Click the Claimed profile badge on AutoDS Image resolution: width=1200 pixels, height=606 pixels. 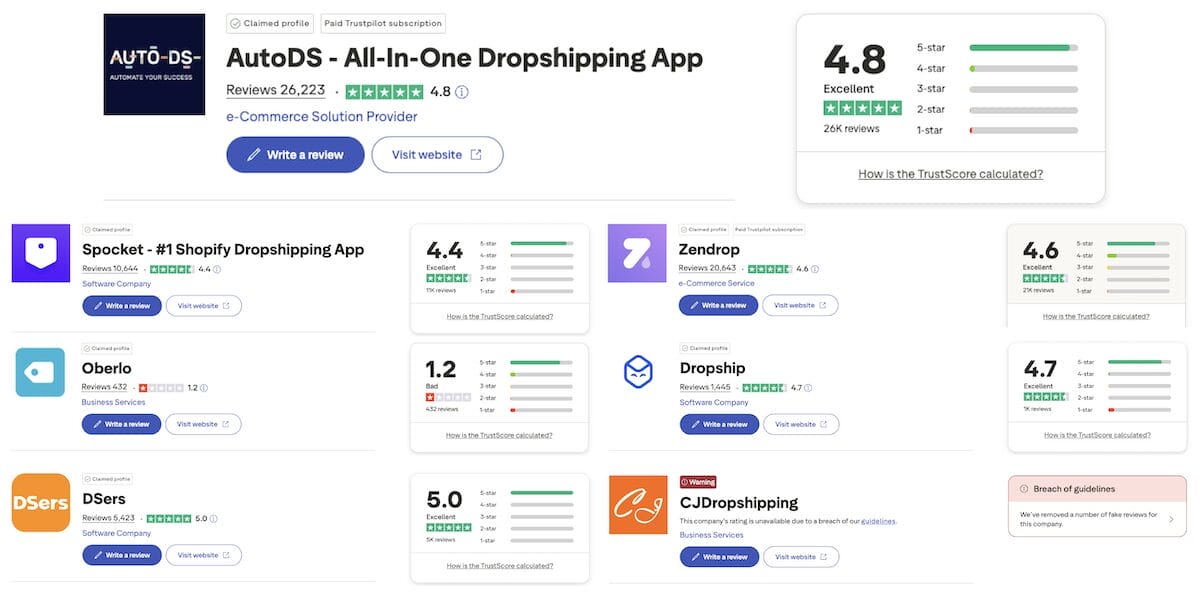tap(268, 22)
